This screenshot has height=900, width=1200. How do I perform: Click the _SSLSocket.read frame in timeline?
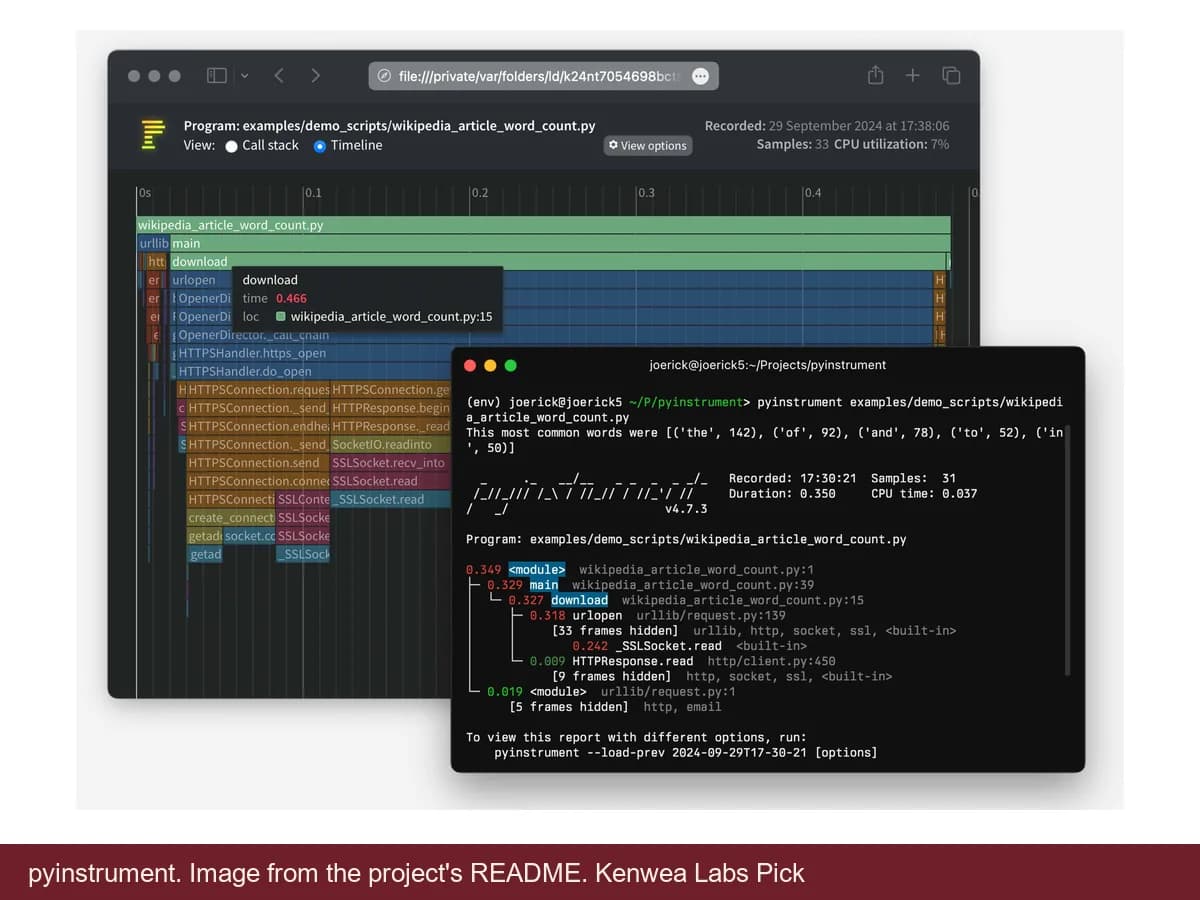click(x=391, y=499)
